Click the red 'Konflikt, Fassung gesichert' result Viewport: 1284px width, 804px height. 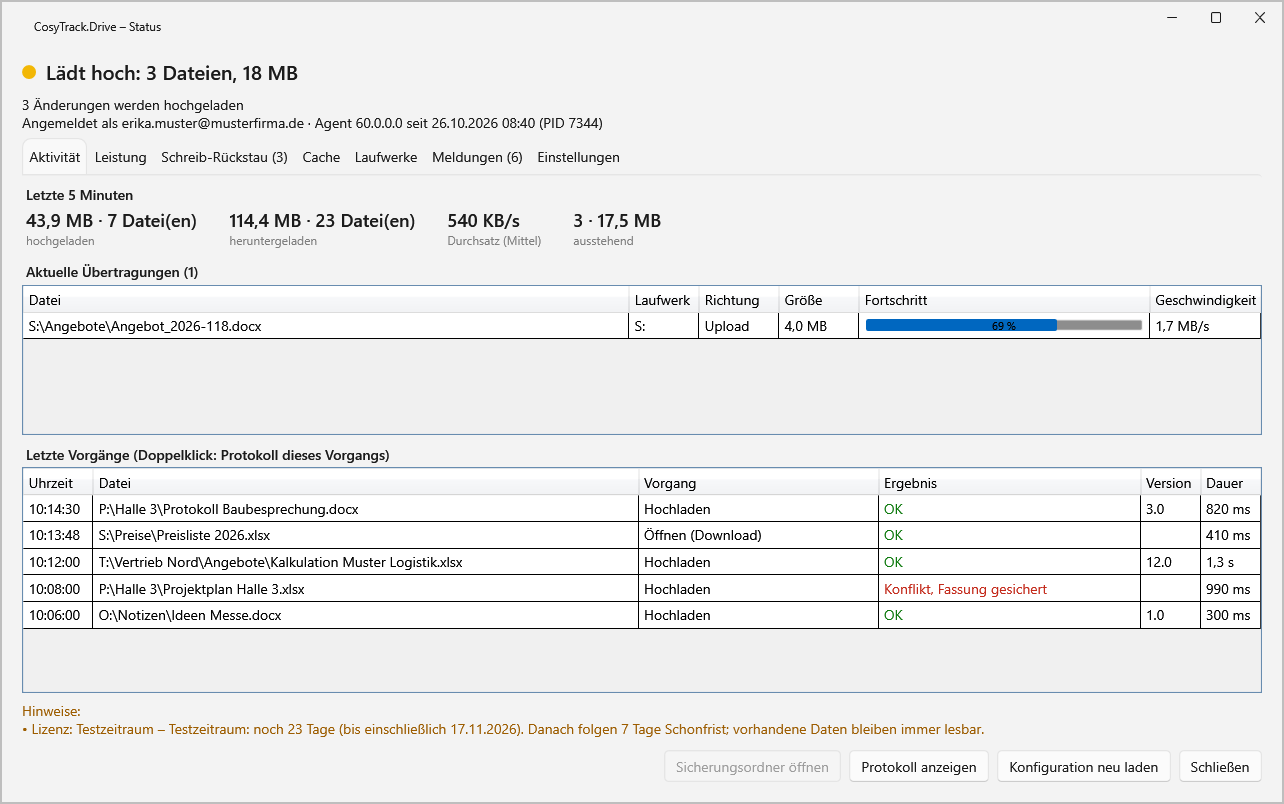(965, 589)
